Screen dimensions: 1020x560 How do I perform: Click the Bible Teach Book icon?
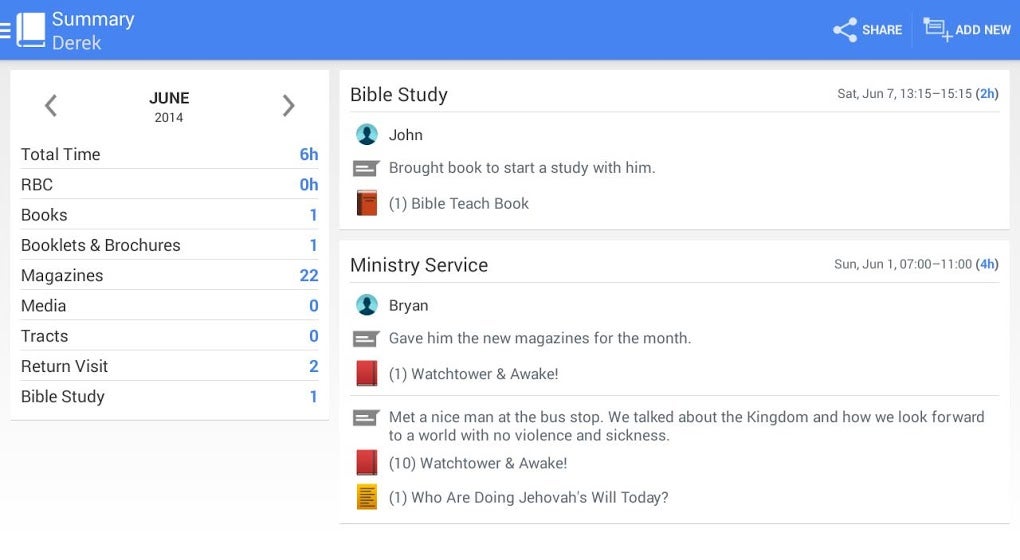pyautogui.click(x=367, y=203)
